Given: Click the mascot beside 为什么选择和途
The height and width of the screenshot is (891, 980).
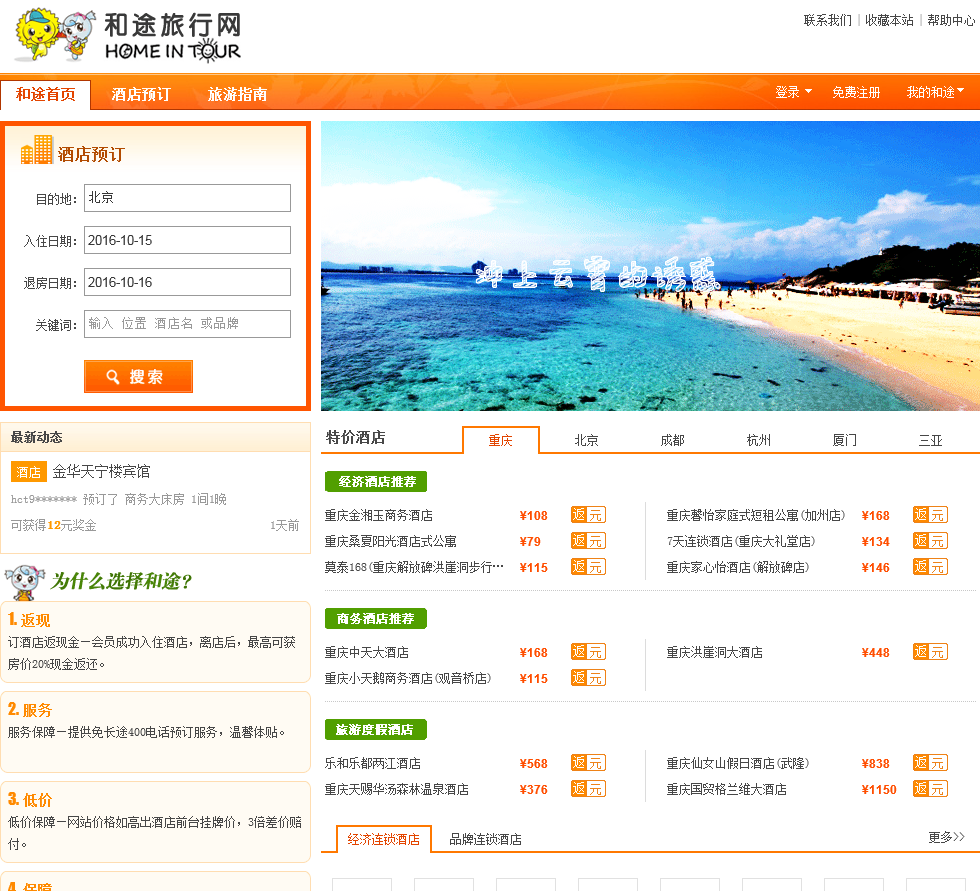Looking at the screenshot, I should (x=24, y=581).
